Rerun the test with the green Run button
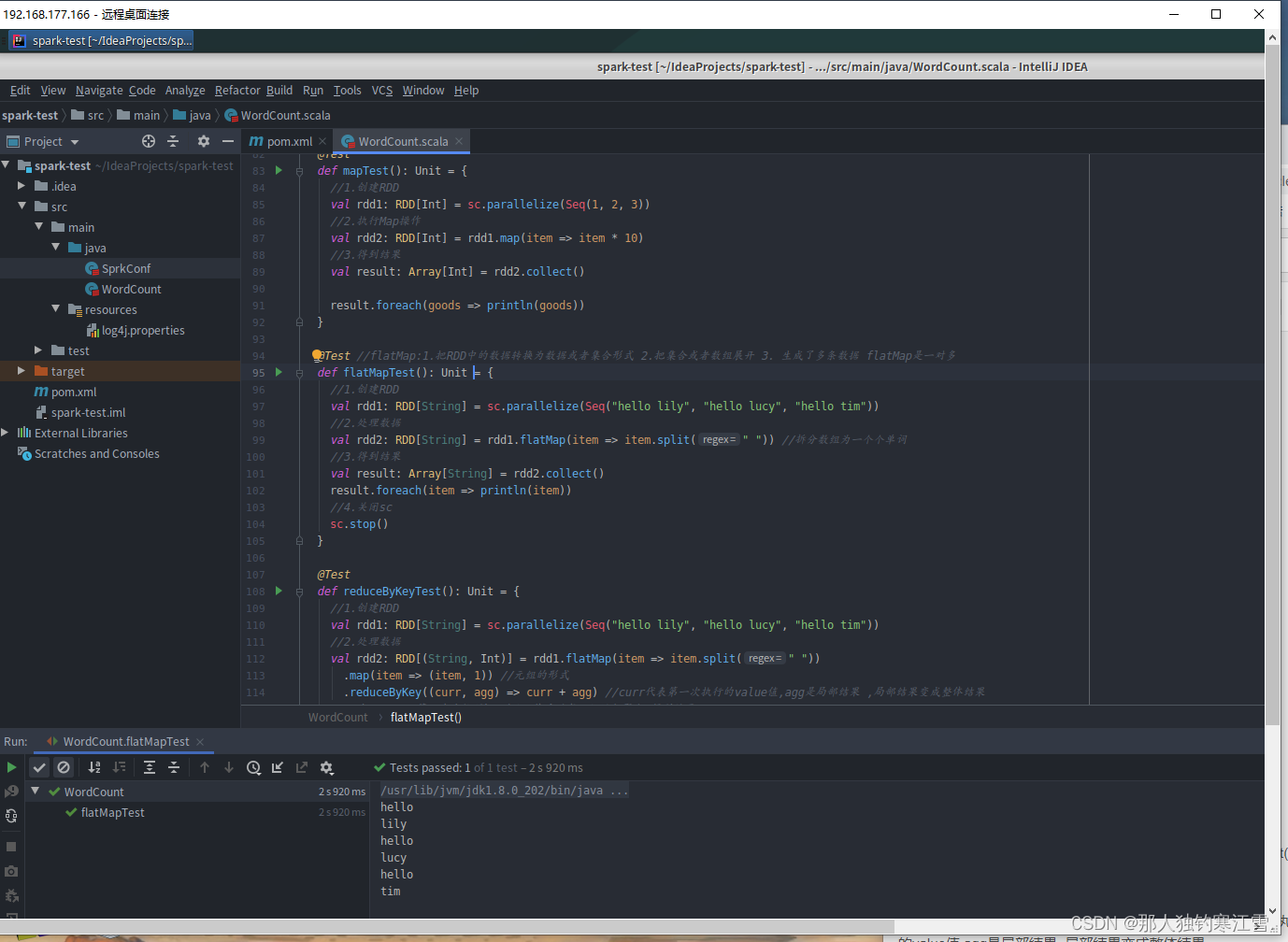1288x942 pixels. pyautogui.click(x=11, y=767)
